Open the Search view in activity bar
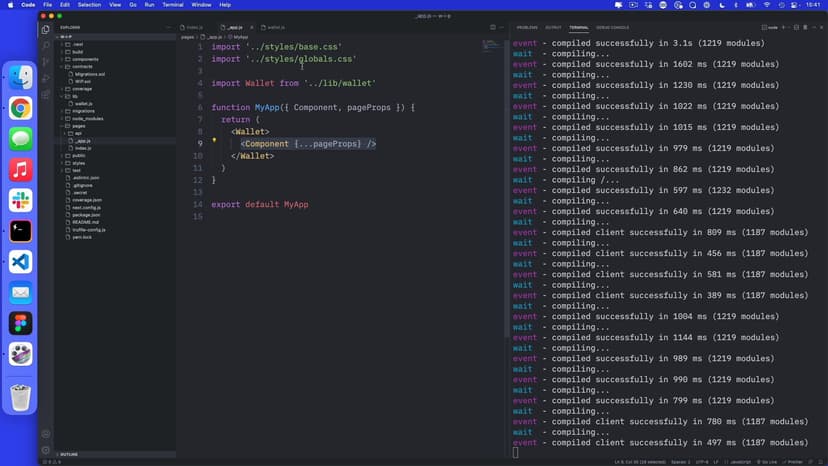Viewport: 828px width, 466px height. tap(46, 46)
